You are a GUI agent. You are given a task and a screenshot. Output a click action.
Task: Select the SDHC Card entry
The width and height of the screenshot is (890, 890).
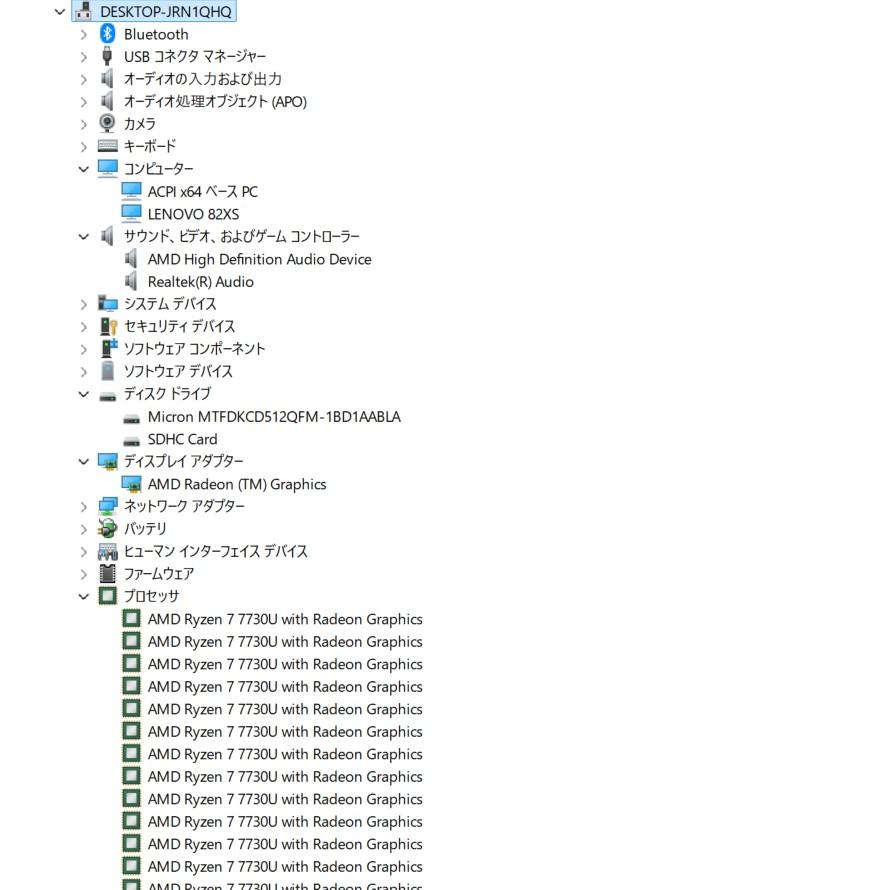(x=182, y=439)
